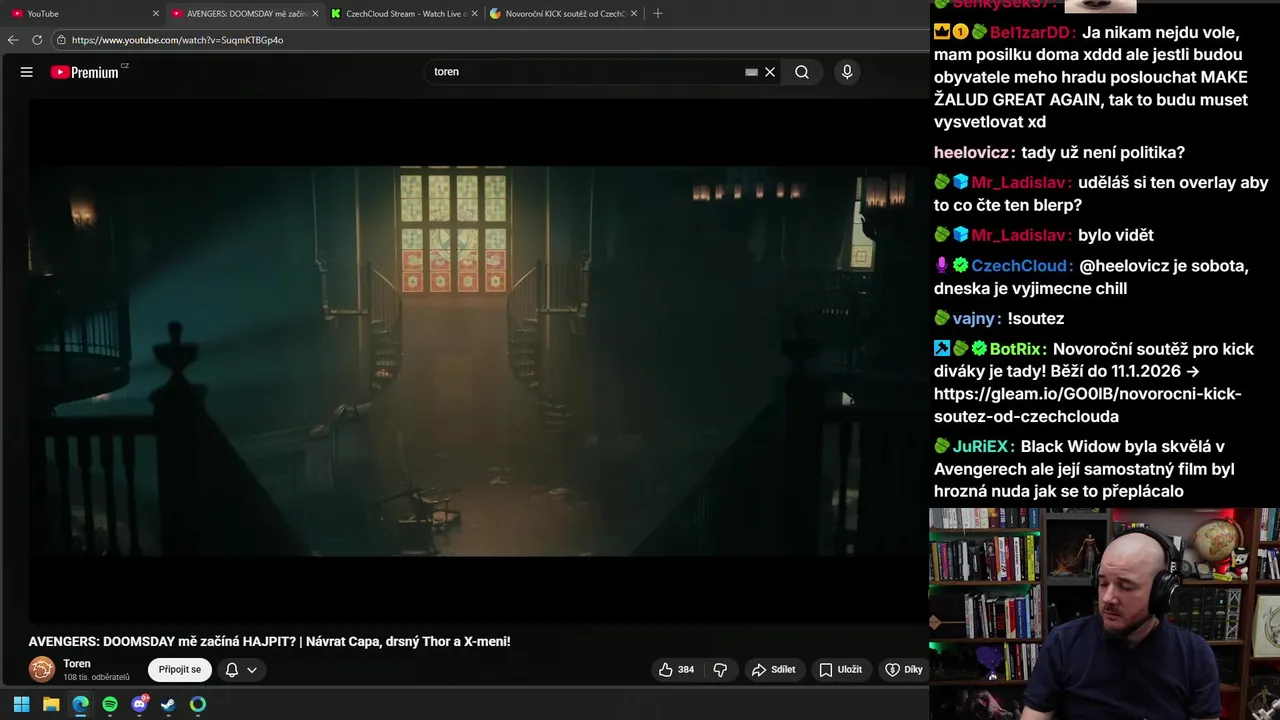Open File Explorer from the taskbar
This screenshot has height=720, width=1280.
coord(51,704)
